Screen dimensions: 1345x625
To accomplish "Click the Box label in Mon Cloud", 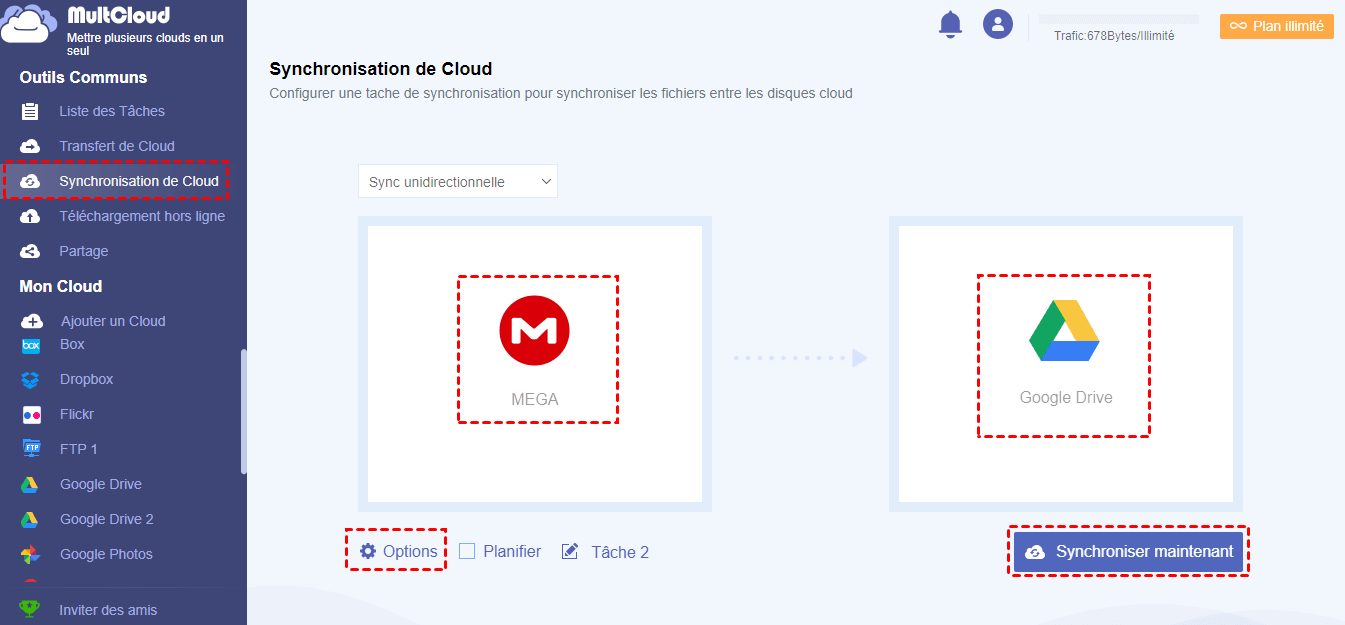I will click(72, 344).
